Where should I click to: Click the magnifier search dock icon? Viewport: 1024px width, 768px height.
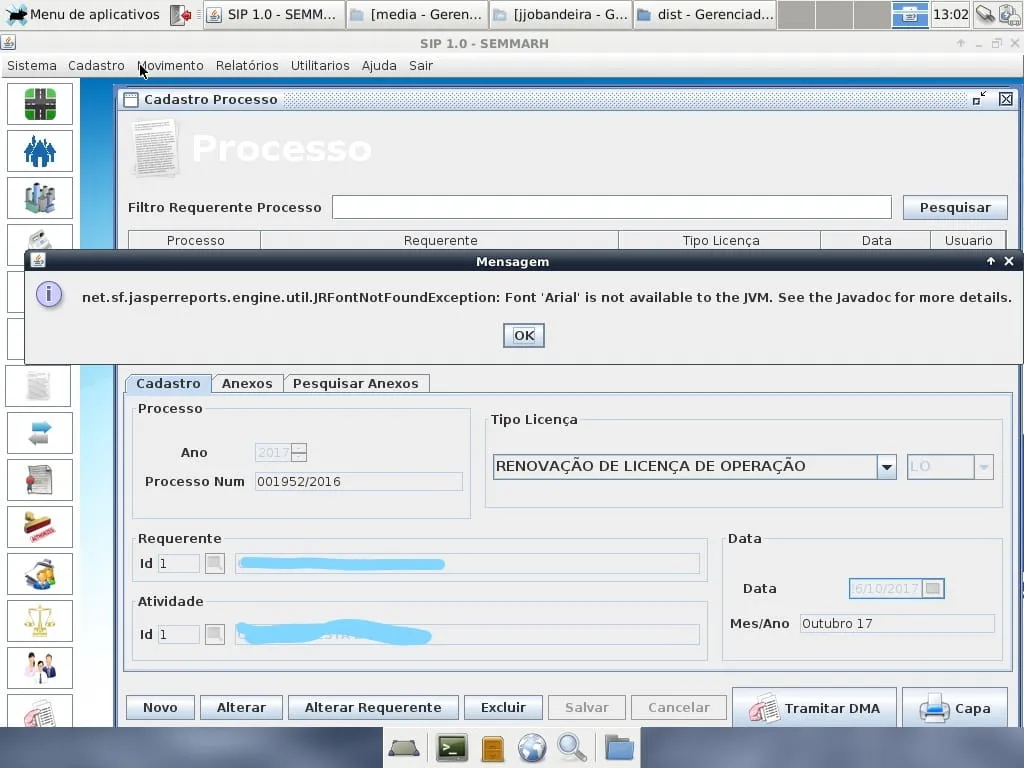tap(571, 748)
